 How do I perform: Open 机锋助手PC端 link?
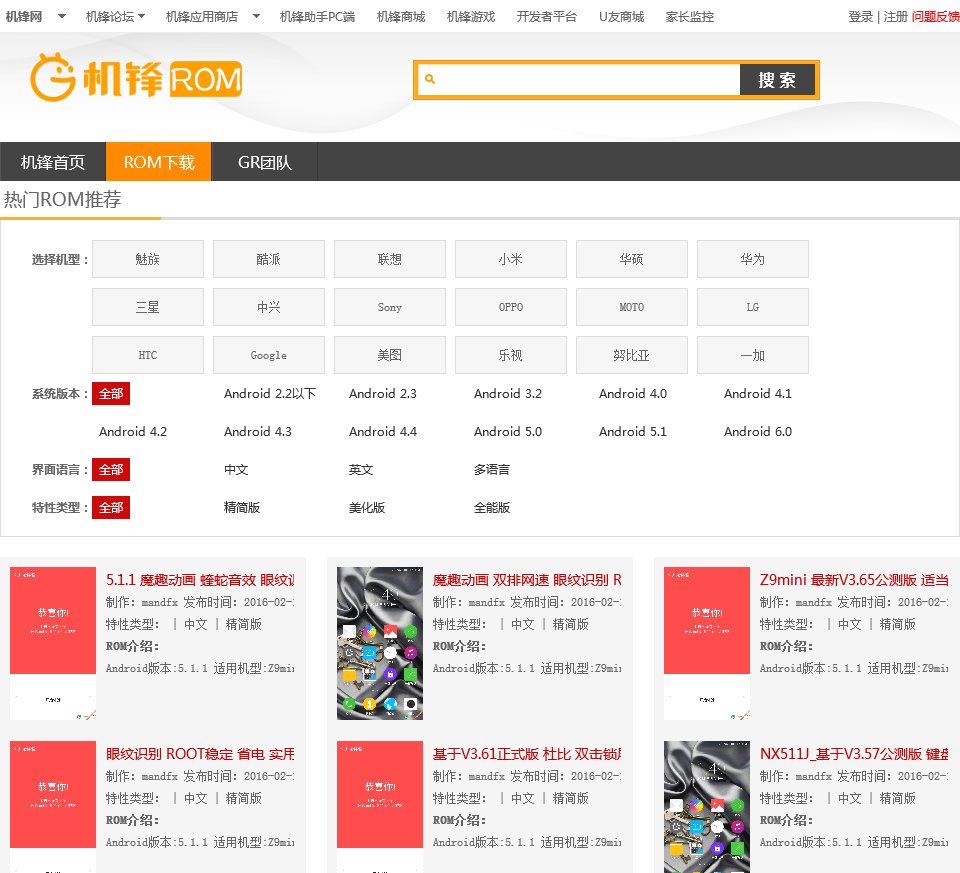pyautogui.click(x=317, y=17)
